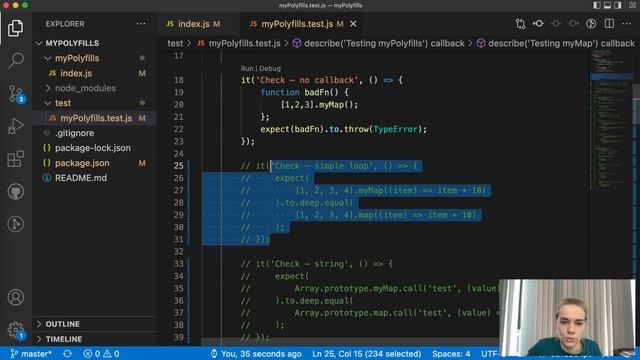The width and height of the screenshot is (640, 360).
Task: Open .gitignore file
Action: point(94,133)
